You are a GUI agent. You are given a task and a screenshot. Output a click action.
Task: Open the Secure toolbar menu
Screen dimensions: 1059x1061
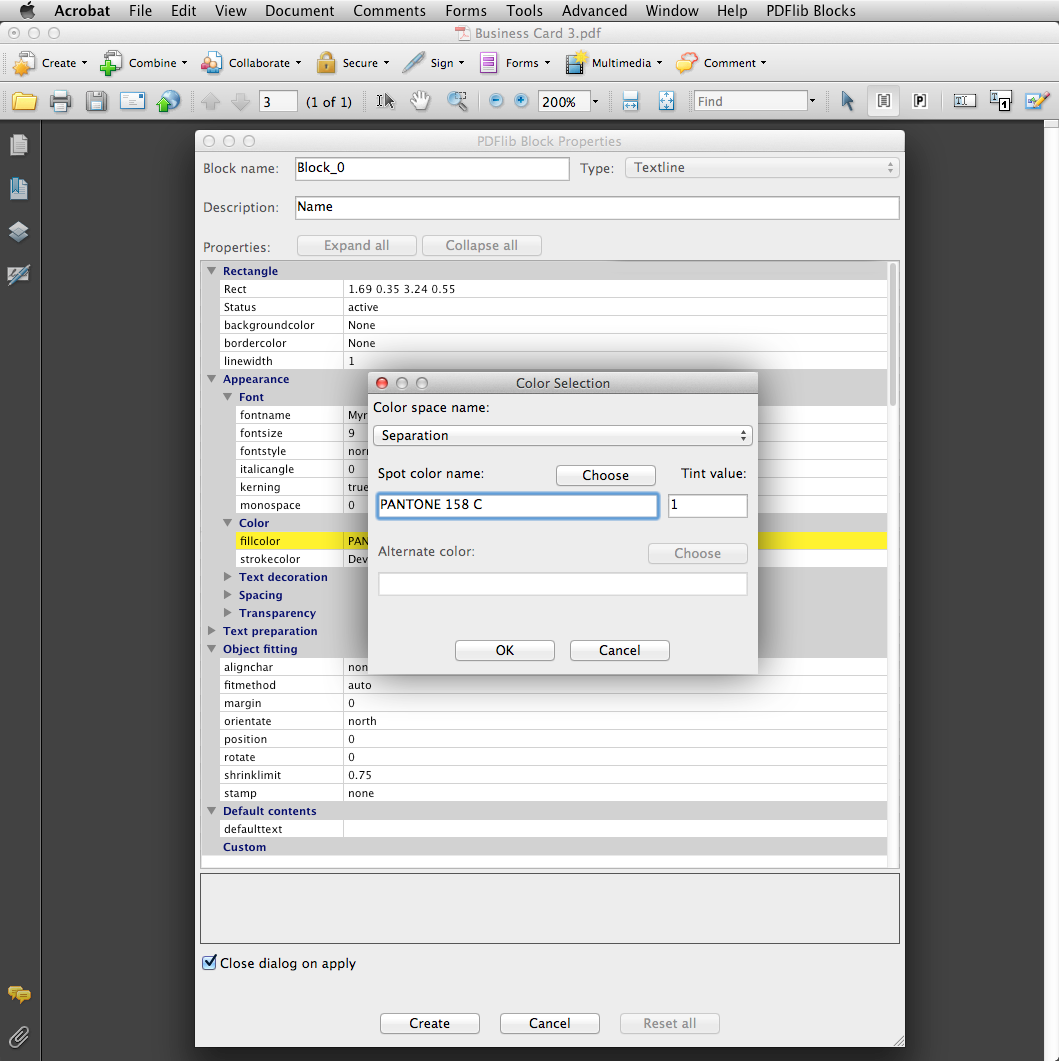[353, 63]
